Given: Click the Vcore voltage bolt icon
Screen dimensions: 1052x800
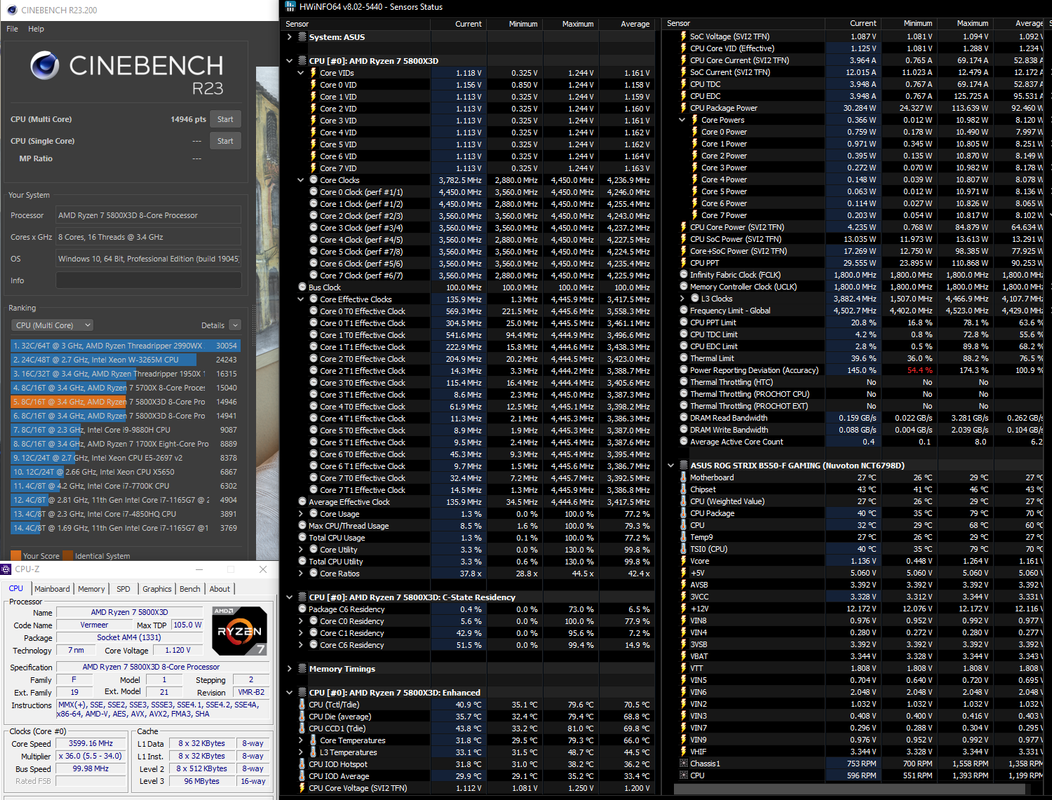Looking at the screenshot, I should click(x=684, y=561).
